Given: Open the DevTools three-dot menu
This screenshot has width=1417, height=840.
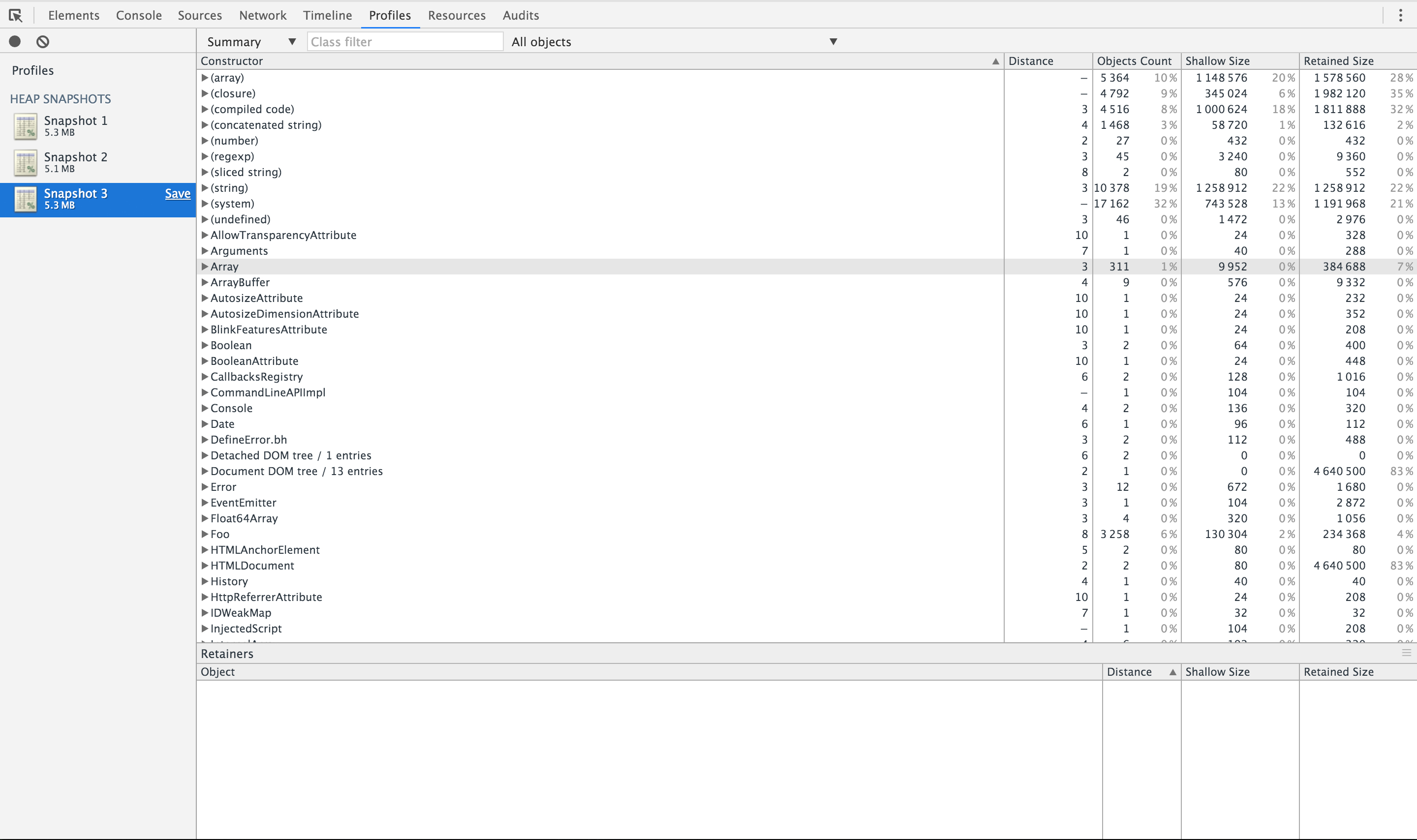Looking at the screenshot, I should (1400, 15).
